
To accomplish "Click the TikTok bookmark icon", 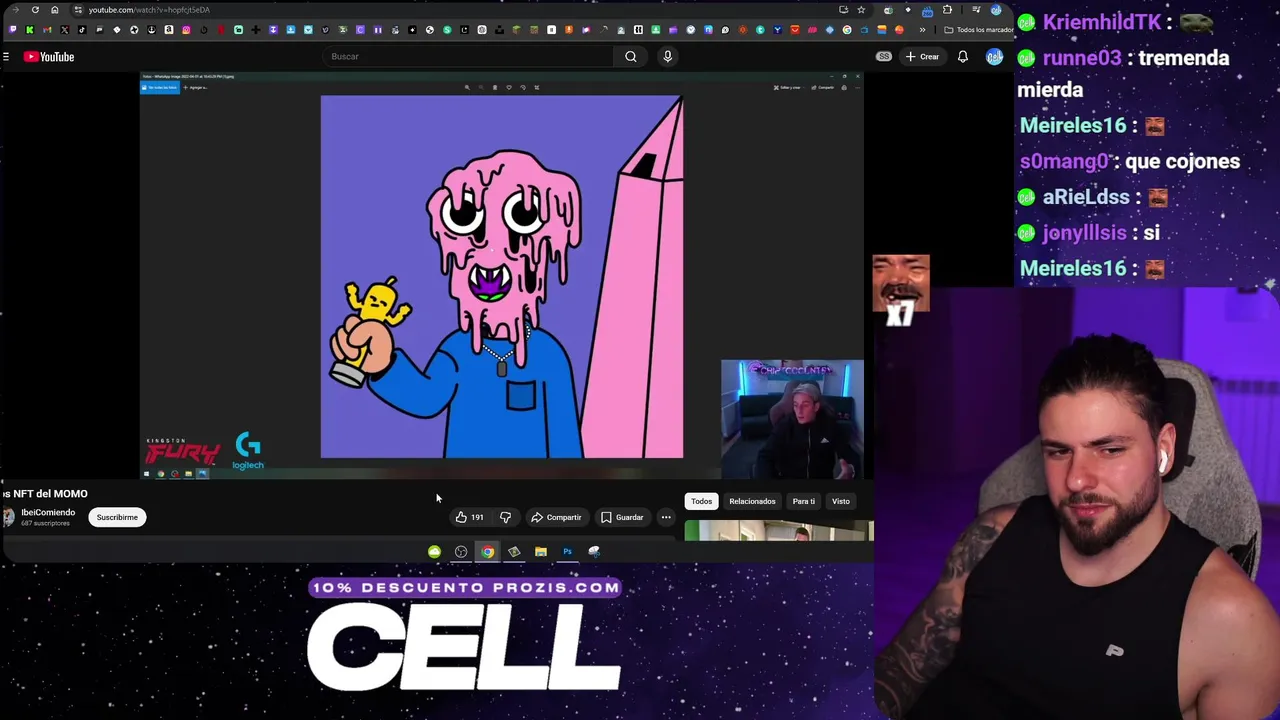I will click(82, 30).
